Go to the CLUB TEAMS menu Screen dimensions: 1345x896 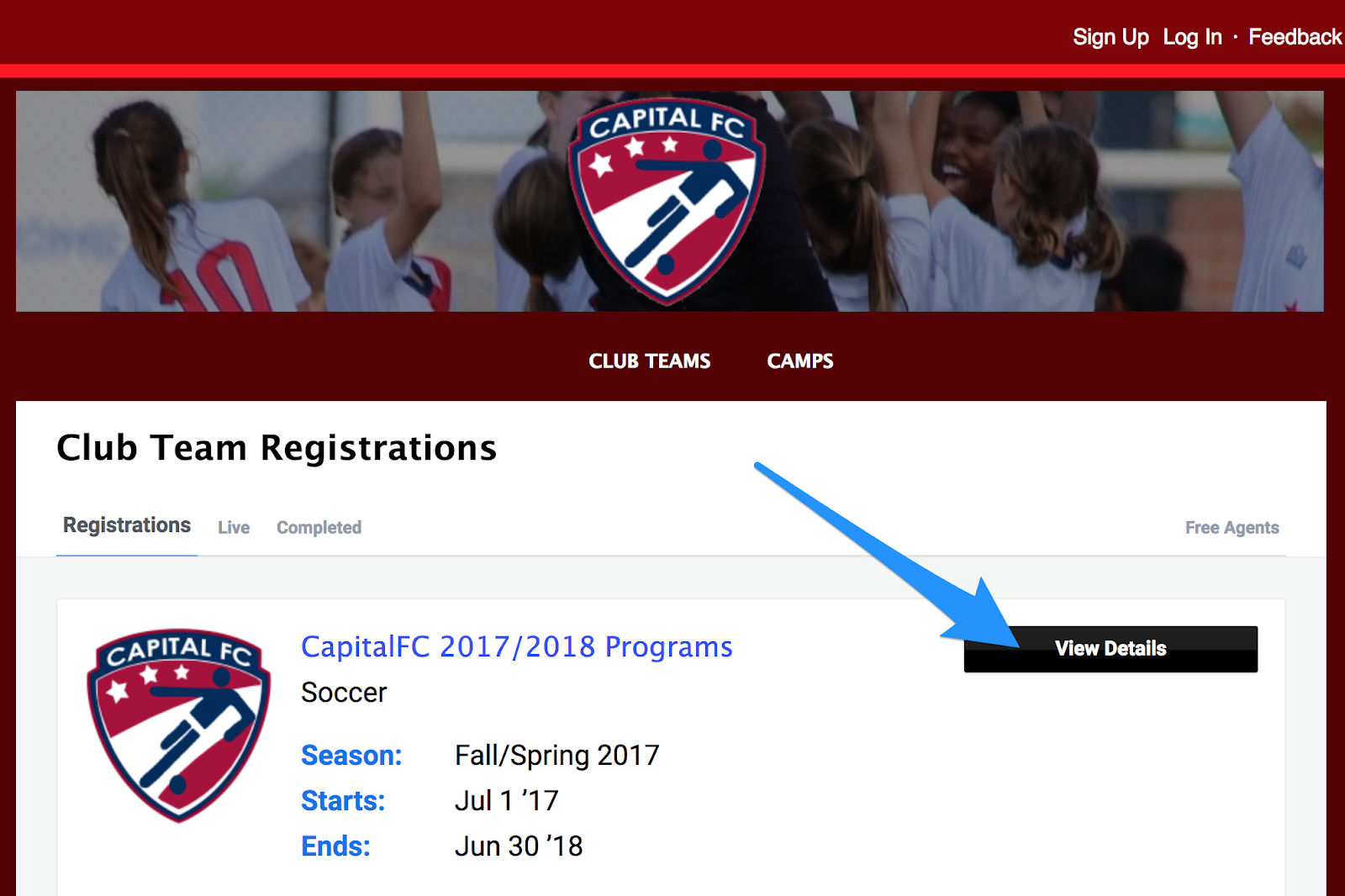(x=650, y=361)
